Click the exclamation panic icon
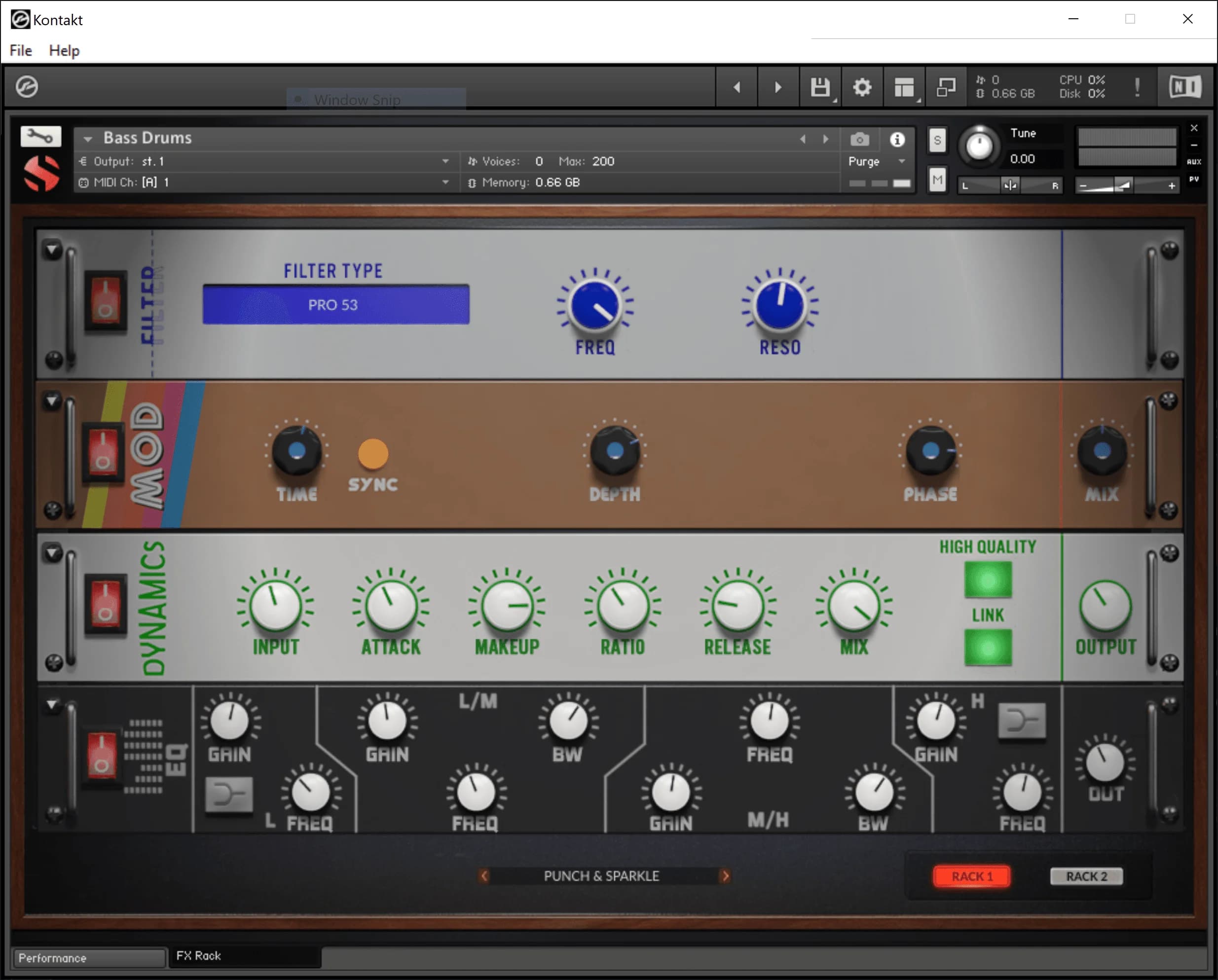Image resolution: width=1218 pixels, height=980 pixels. pos(1137,88)
